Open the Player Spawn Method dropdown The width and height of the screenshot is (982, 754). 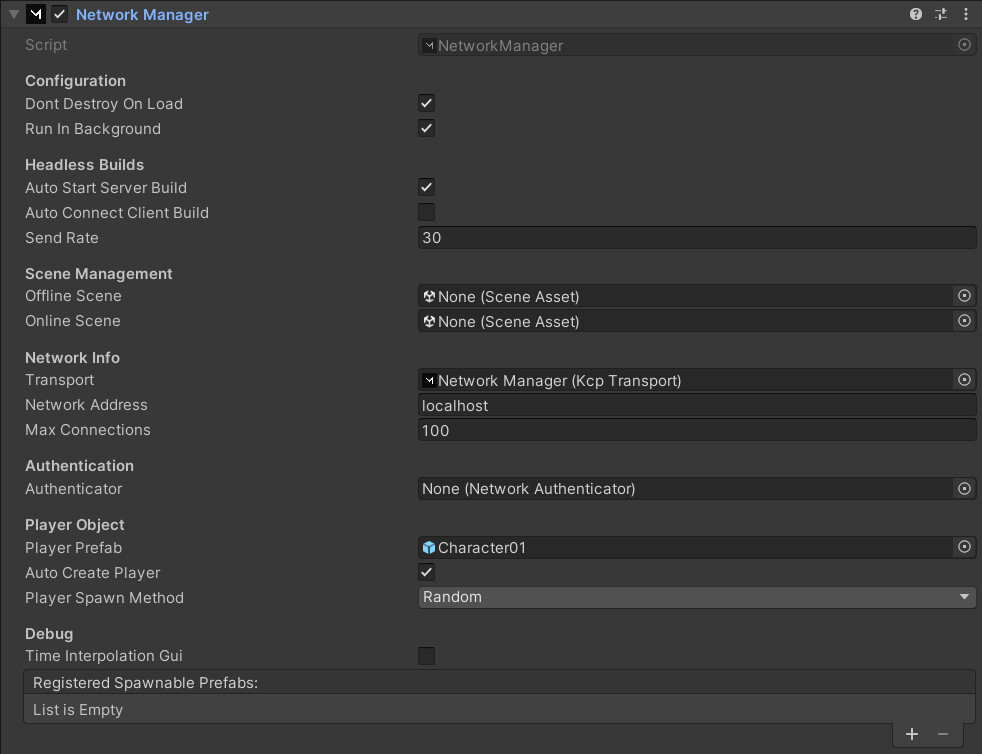coord(696,597)
